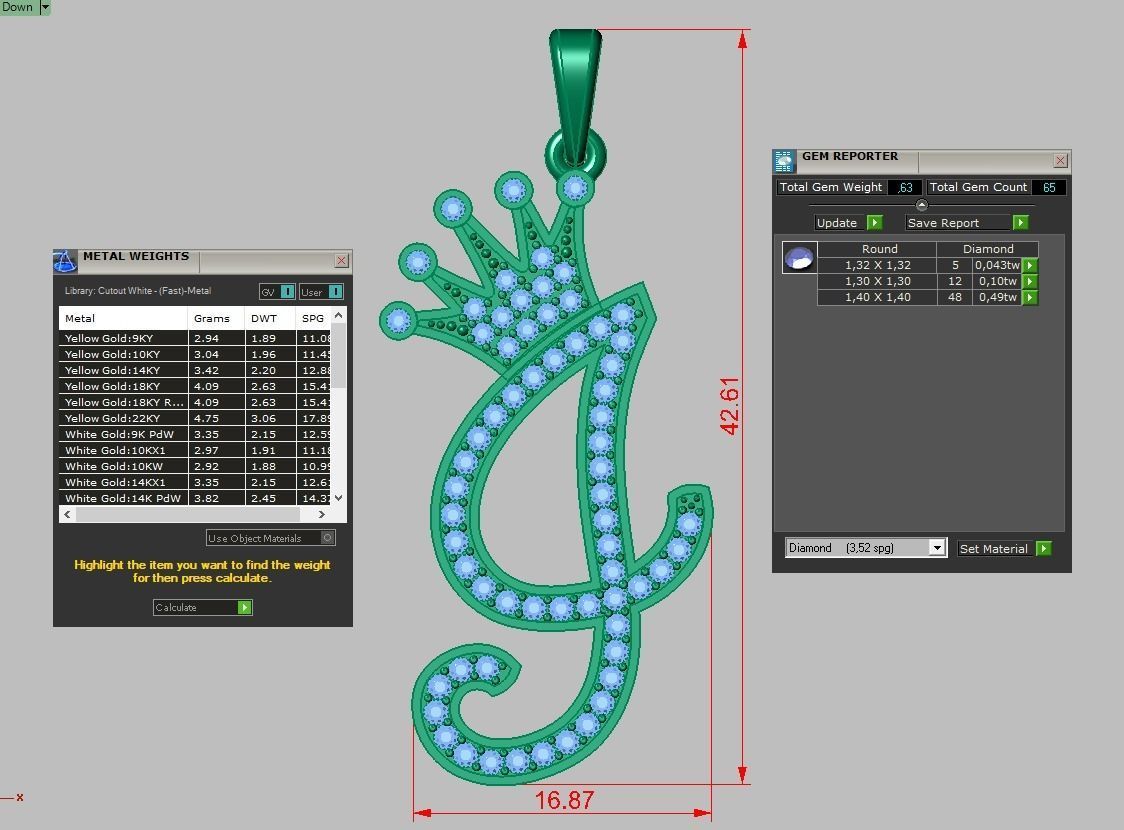The height and width of the screenshot is (830, 1124).
Task: Open the Down viewport dropdown arrow
Action: tap(44, 7)
